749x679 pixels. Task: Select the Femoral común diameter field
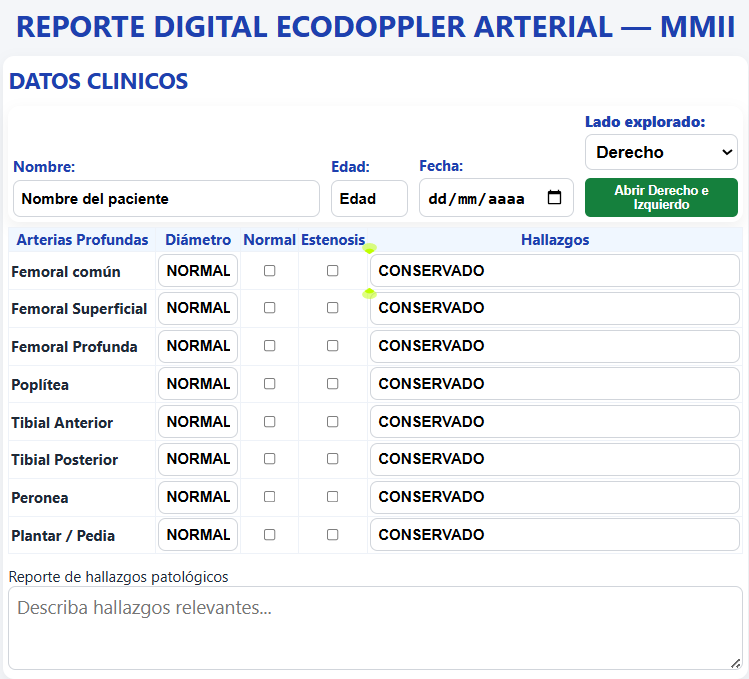click(x=198, y=271)
